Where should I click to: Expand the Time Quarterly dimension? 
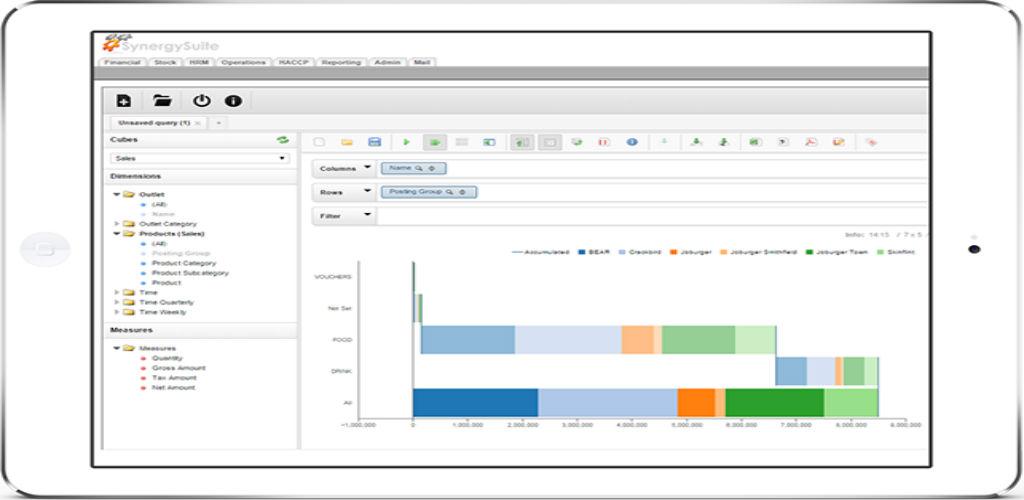[x=117, y=302]
